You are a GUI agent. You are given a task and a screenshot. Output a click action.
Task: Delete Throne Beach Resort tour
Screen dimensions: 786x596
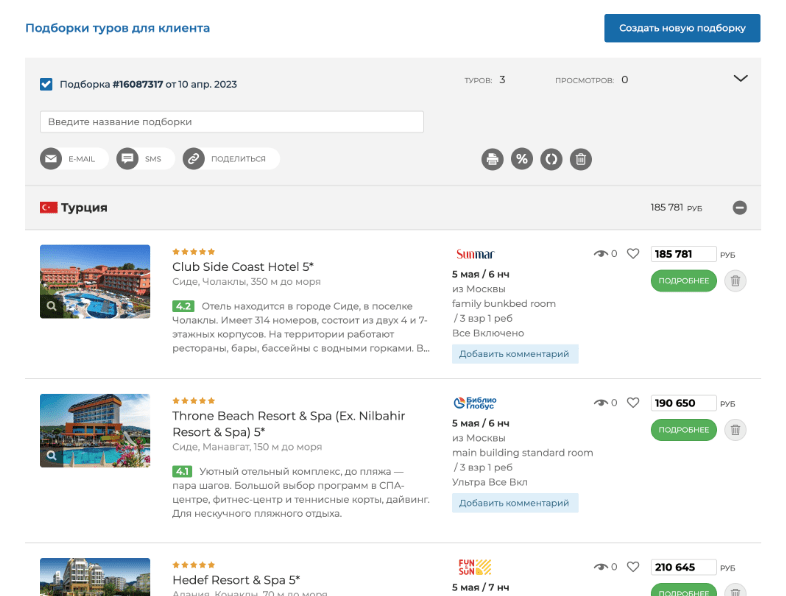coord(735,430)
